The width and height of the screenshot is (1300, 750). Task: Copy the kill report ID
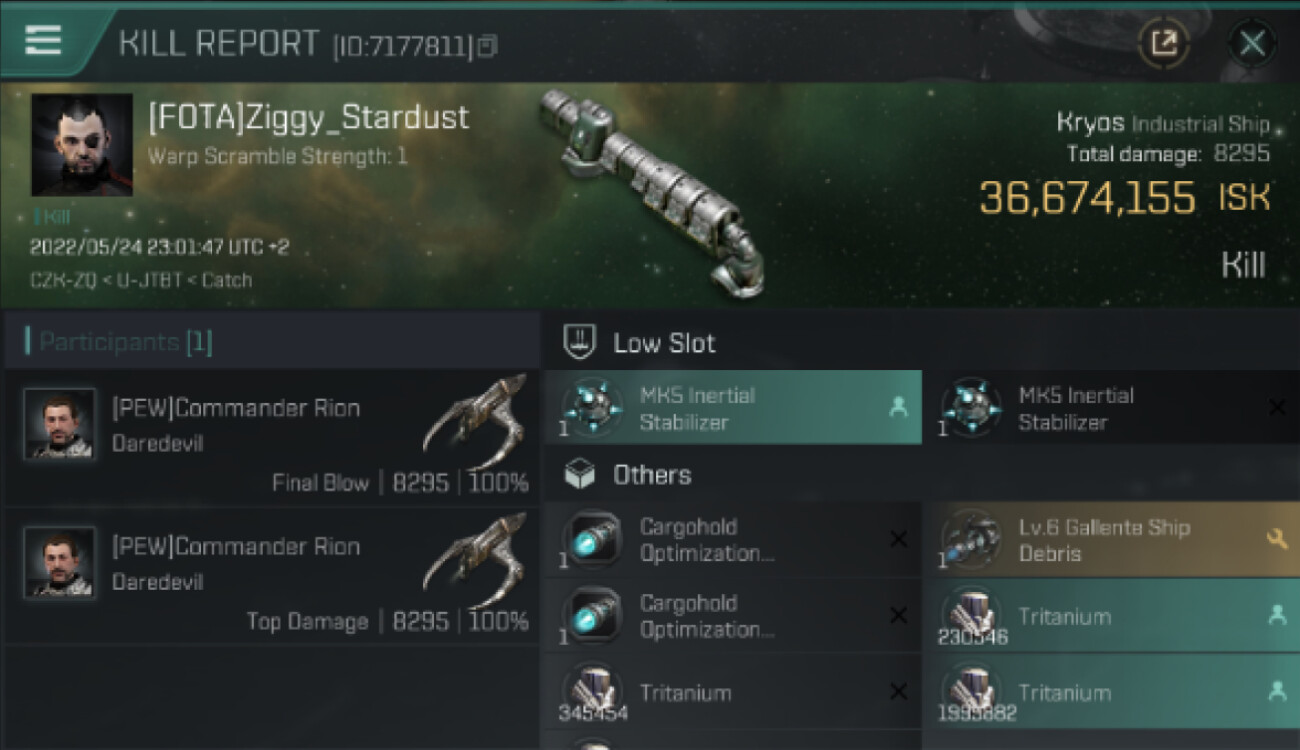(x=487, y=46)
